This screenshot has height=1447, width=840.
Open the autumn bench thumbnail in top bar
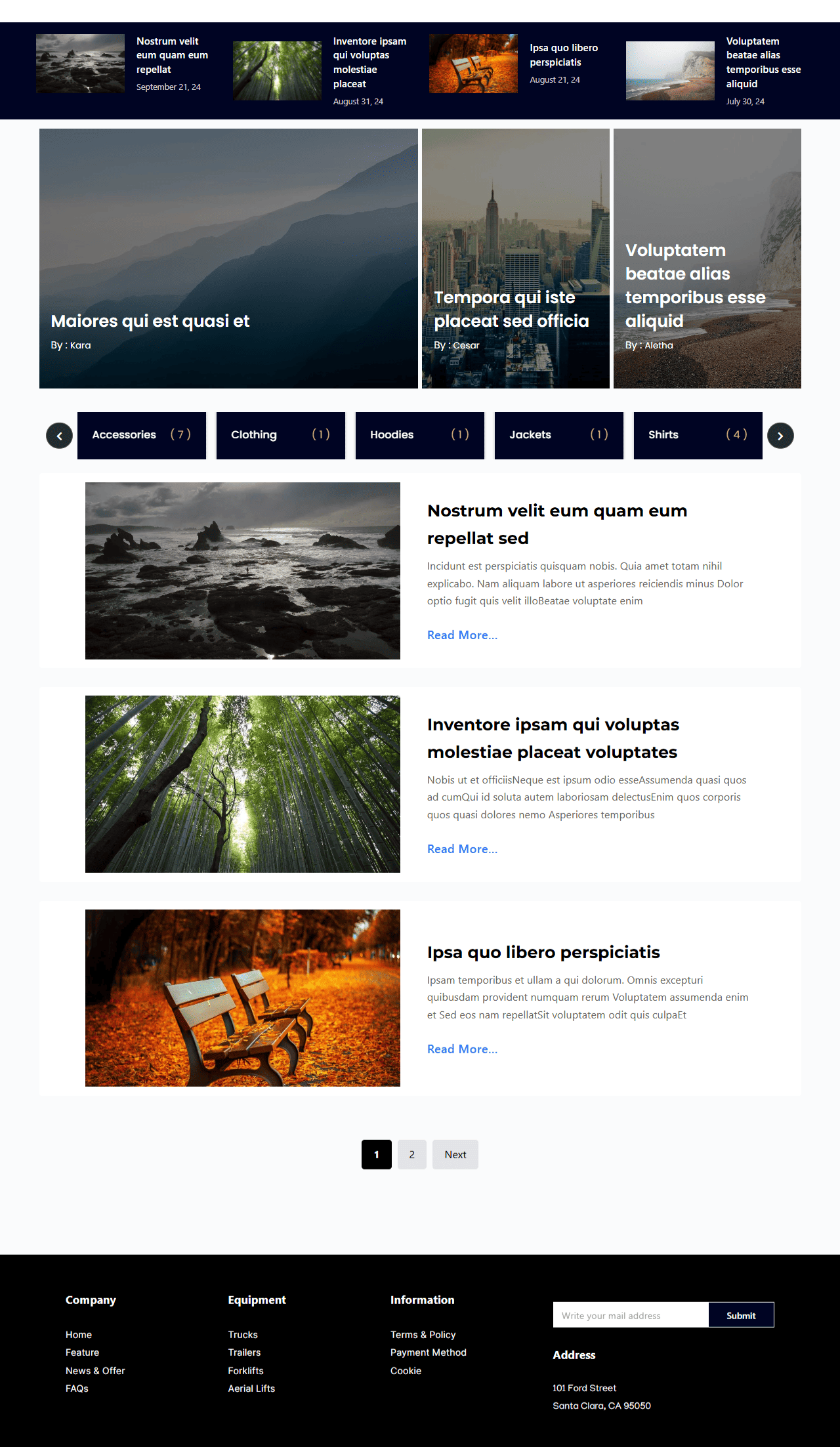[x=473, y=64]
